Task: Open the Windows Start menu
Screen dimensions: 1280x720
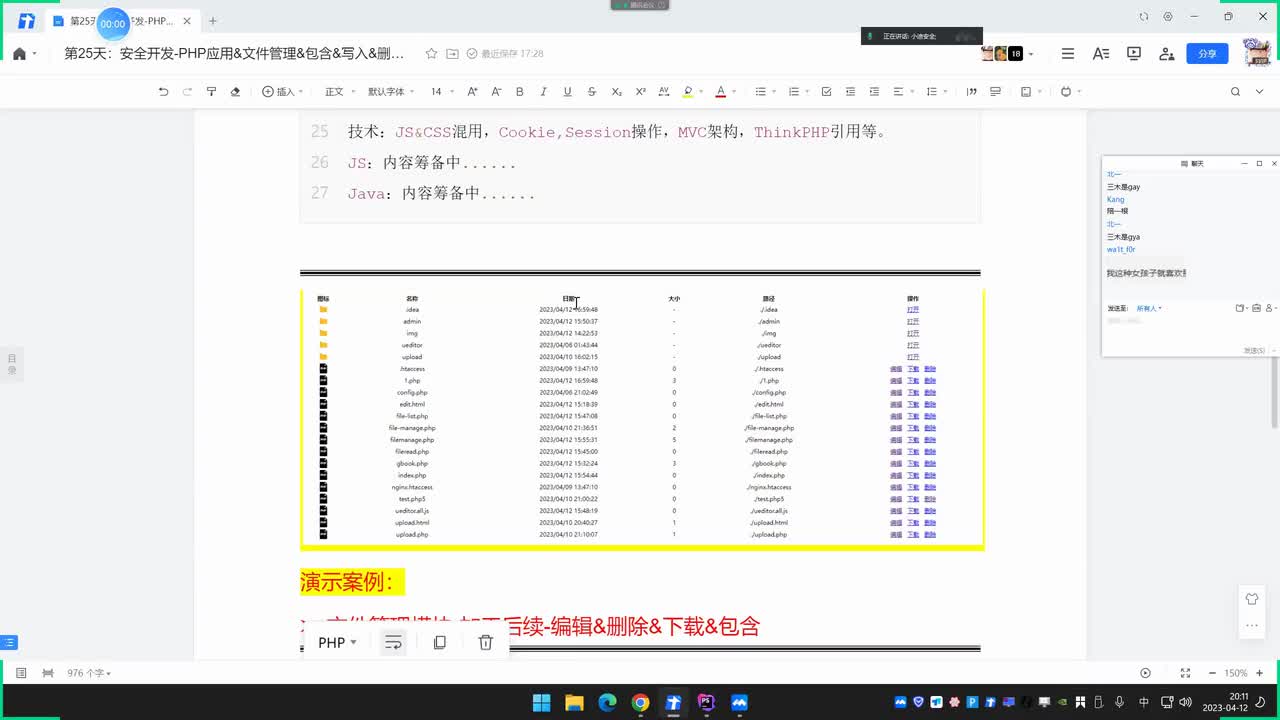Action: (x=541, y=702)
